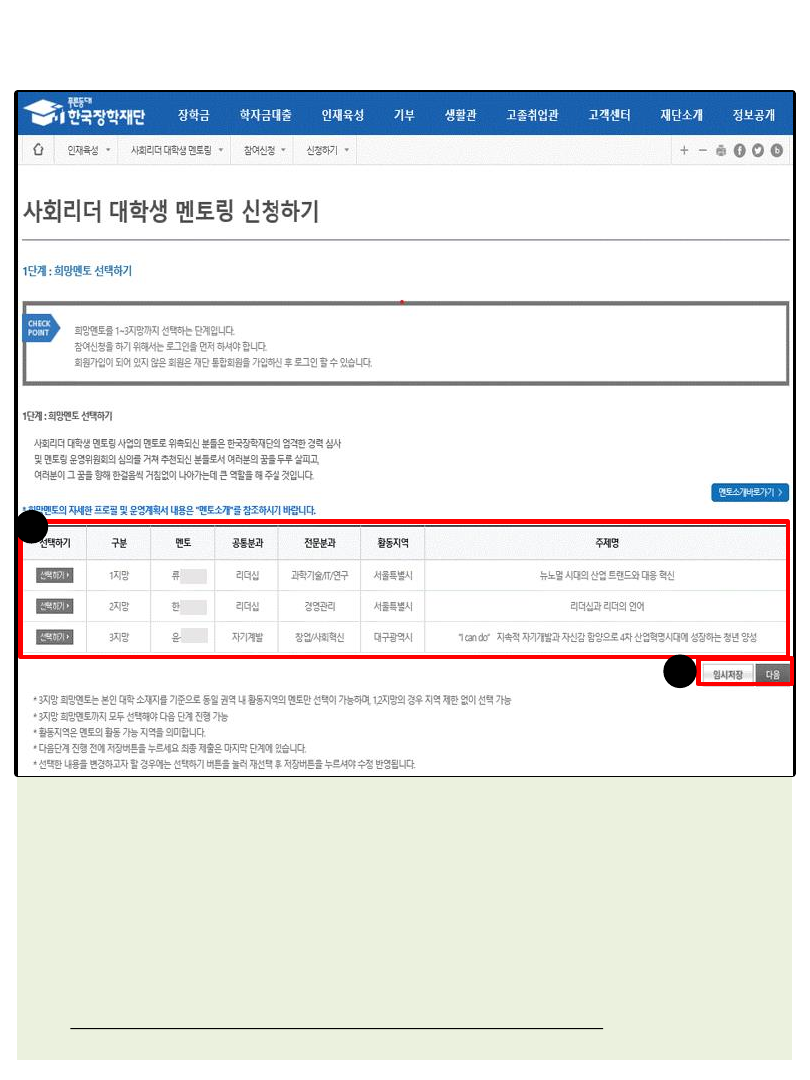This screenshot has width=810, height=1080.
Task: Share page via Twitter icon
Action: pos(758,151)
